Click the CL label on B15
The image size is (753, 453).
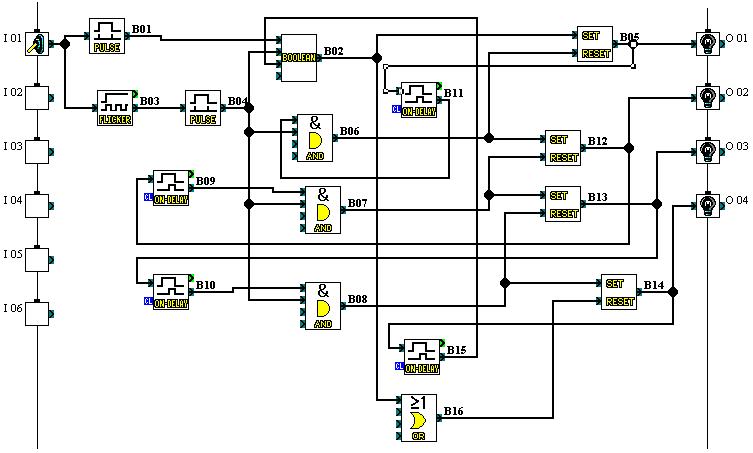coord(399,366)
